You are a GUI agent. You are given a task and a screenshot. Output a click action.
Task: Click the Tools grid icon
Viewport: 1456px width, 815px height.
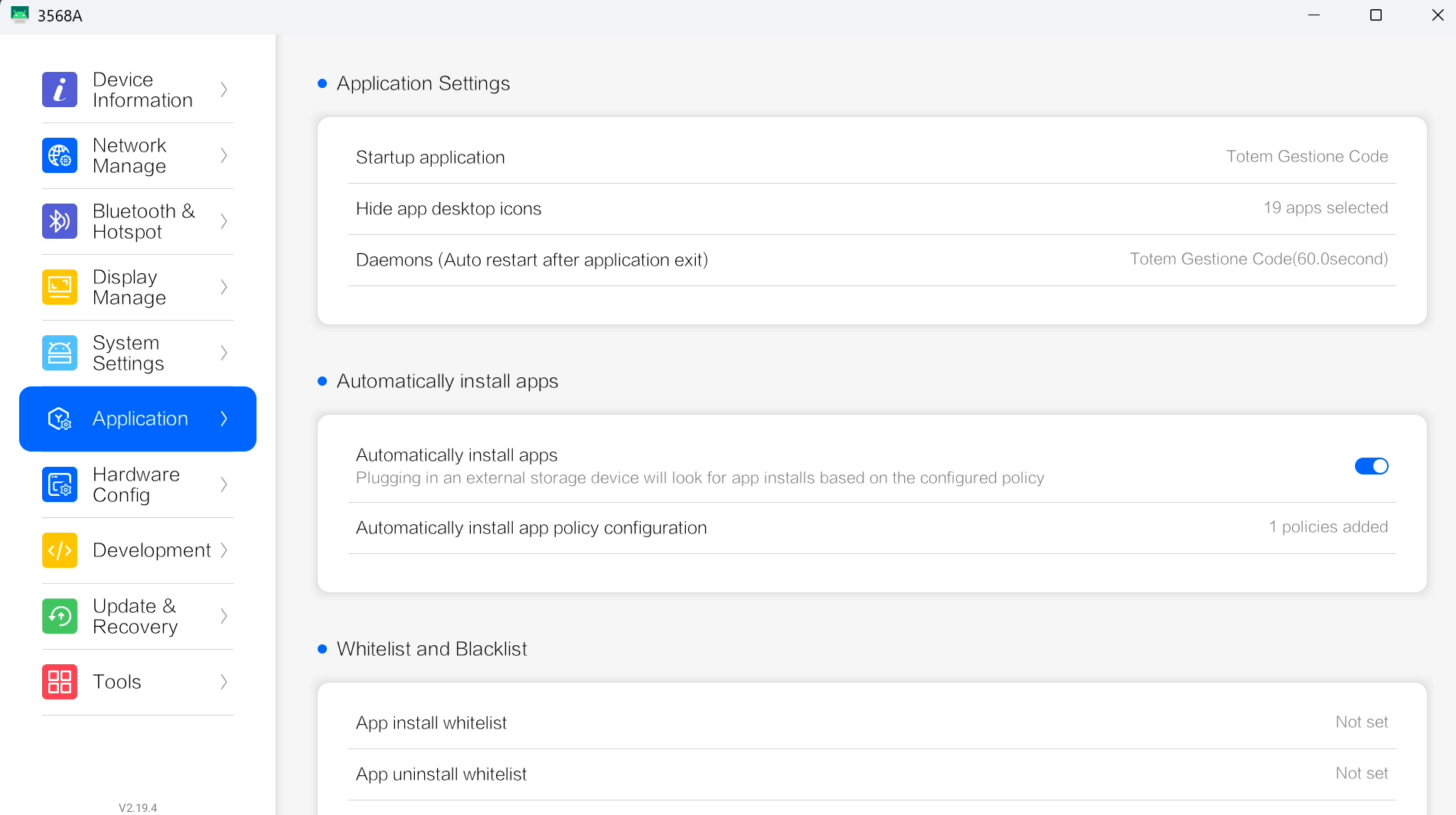[x=59, y=682]
